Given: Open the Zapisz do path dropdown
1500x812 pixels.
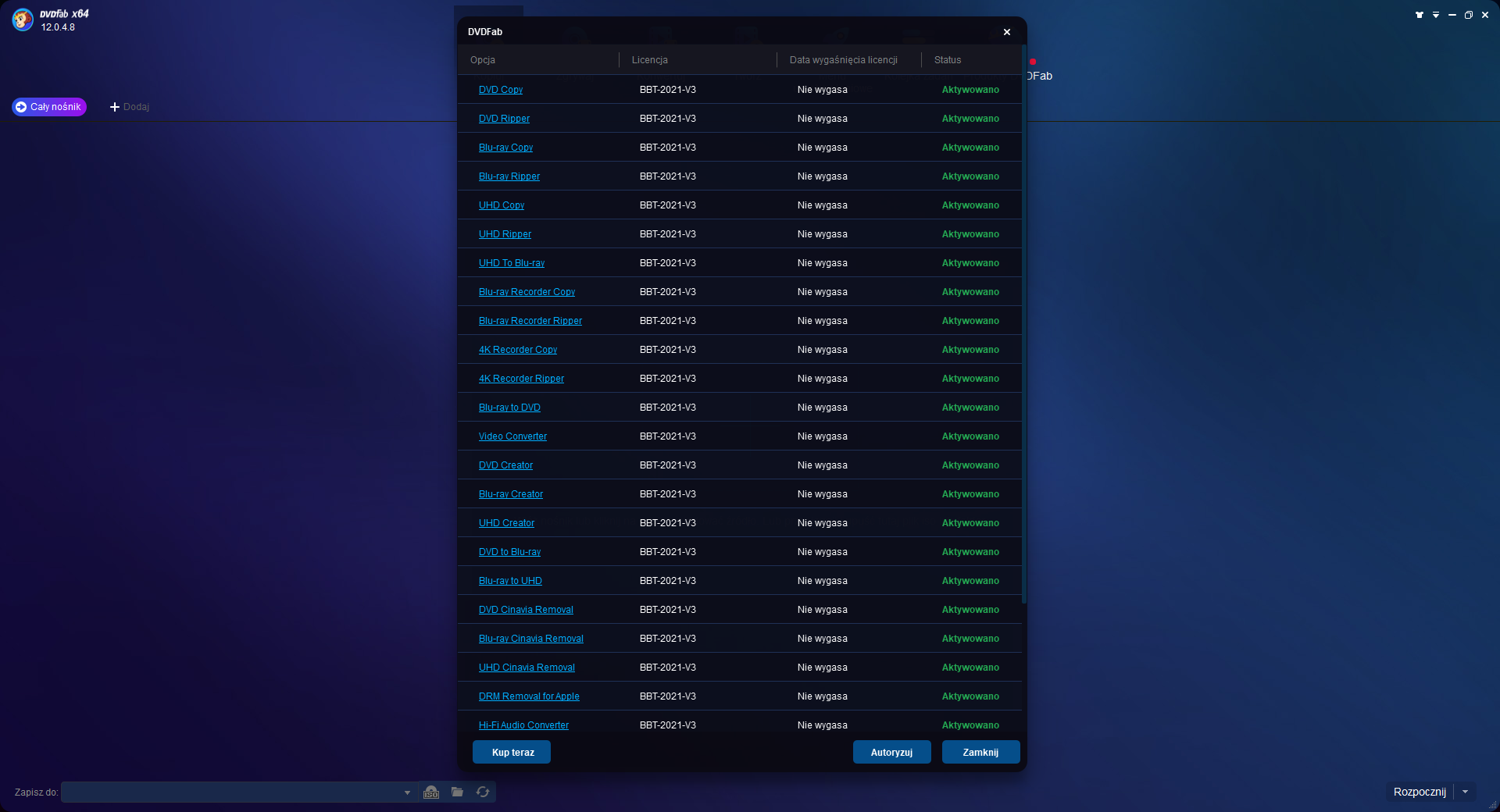Looking at the screenshot, I should click(407, 792).
